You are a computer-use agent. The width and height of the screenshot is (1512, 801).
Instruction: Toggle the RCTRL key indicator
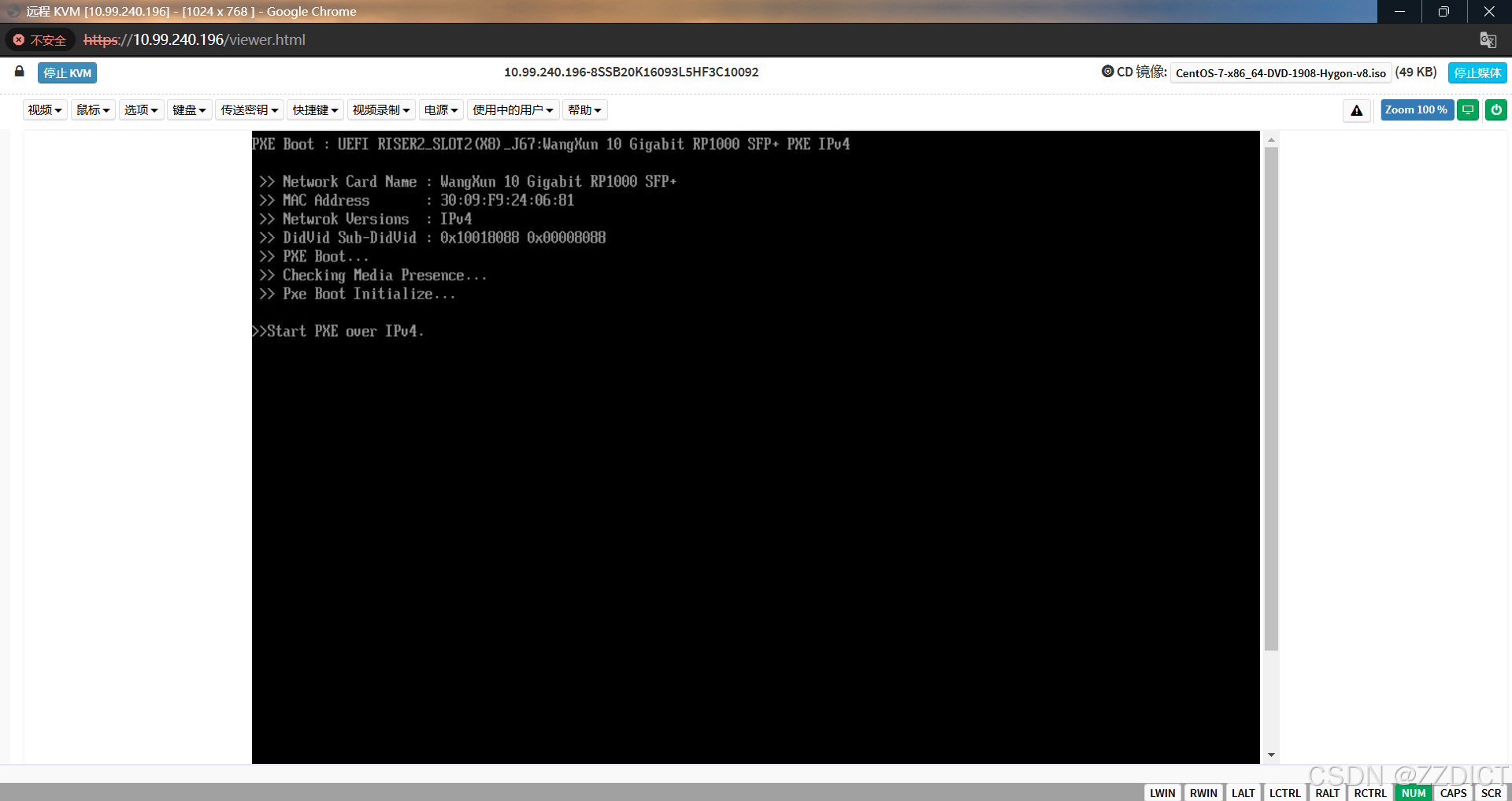(1370, 792)
